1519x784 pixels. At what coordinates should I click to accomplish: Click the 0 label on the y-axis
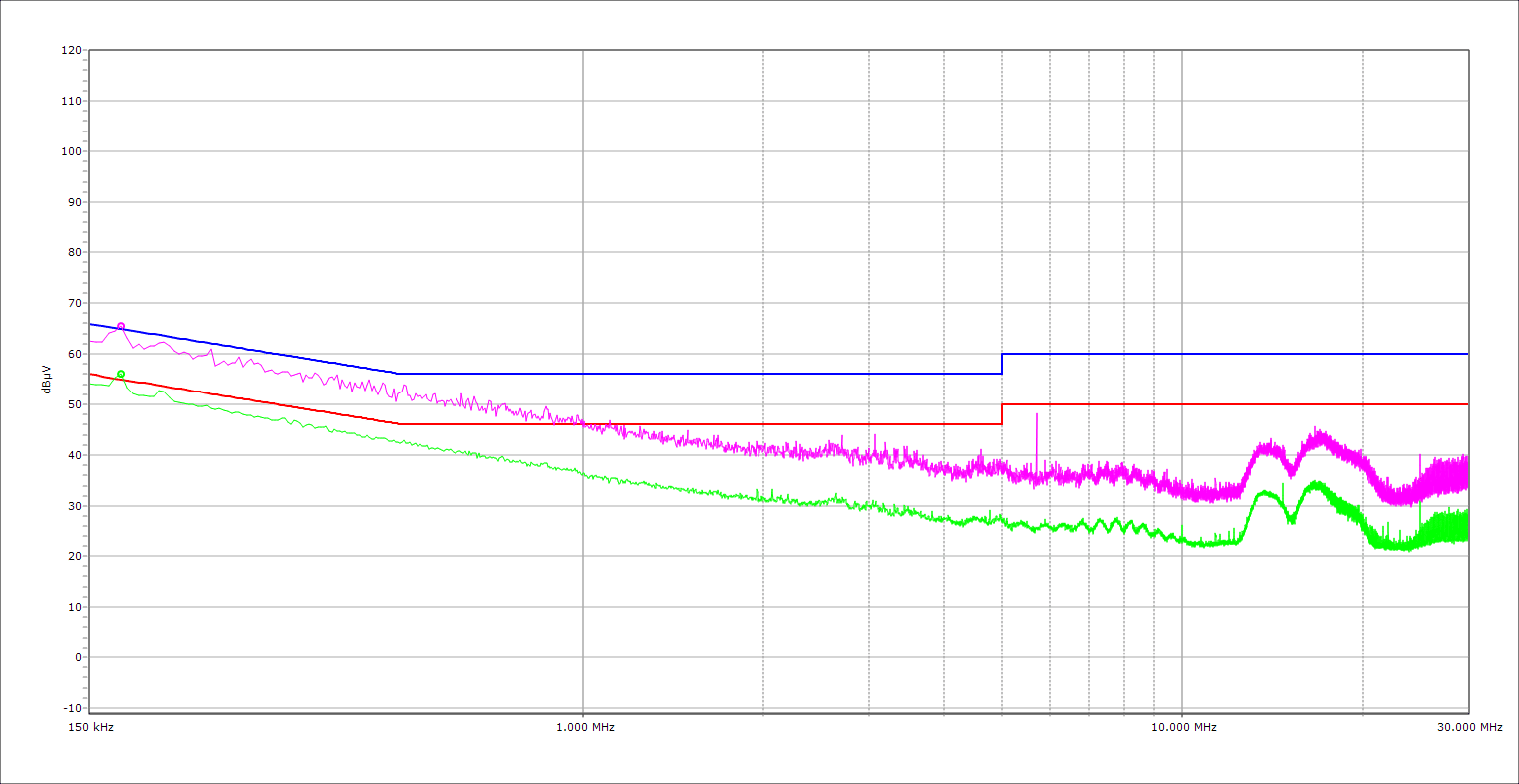78,657
